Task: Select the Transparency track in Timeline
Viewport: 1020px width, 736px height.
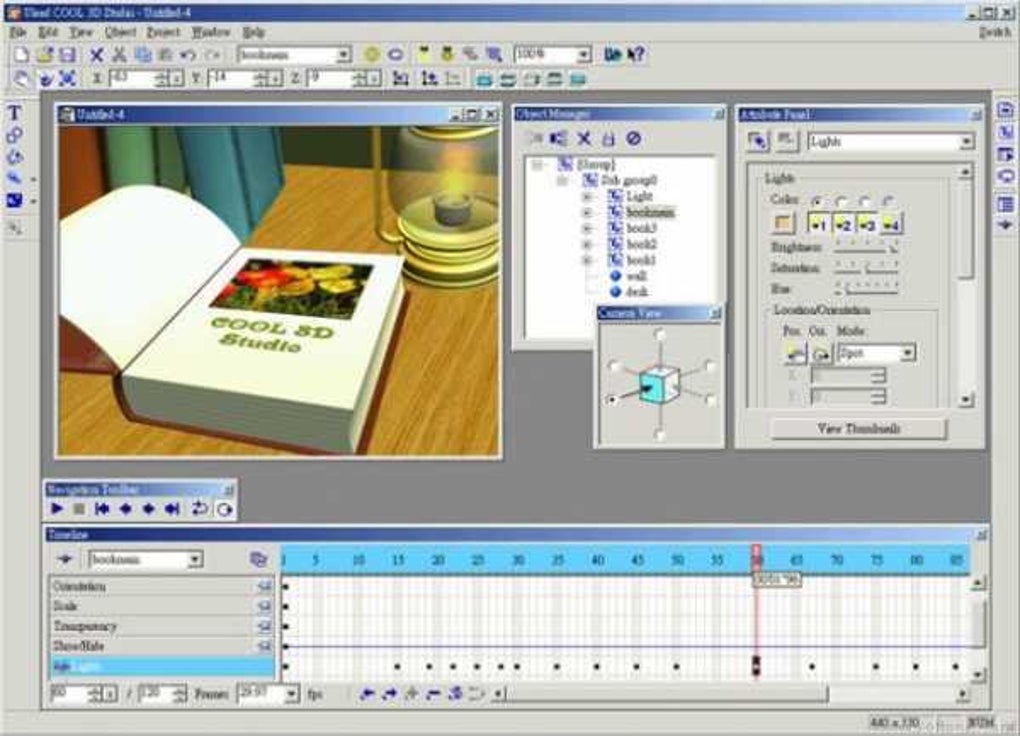Action: 162,627
